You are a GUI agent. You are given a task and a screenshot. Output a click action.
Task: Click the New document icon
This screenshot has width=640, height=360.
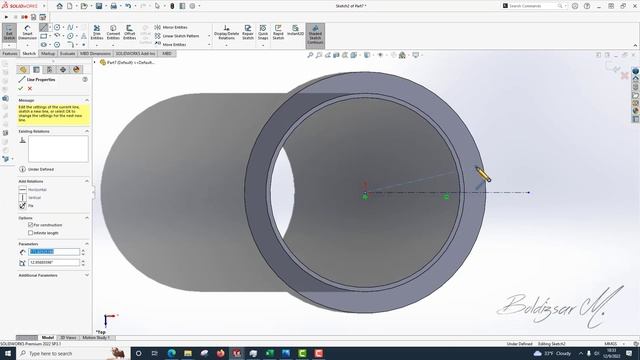(70, 6)
